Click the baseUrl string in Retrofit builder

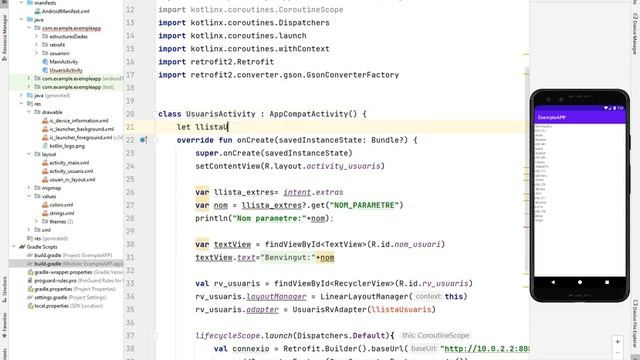(x=485, y=349)
